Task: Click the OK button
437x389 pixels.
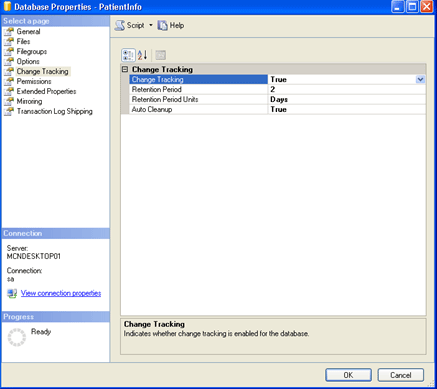Action: click(348, 375)
